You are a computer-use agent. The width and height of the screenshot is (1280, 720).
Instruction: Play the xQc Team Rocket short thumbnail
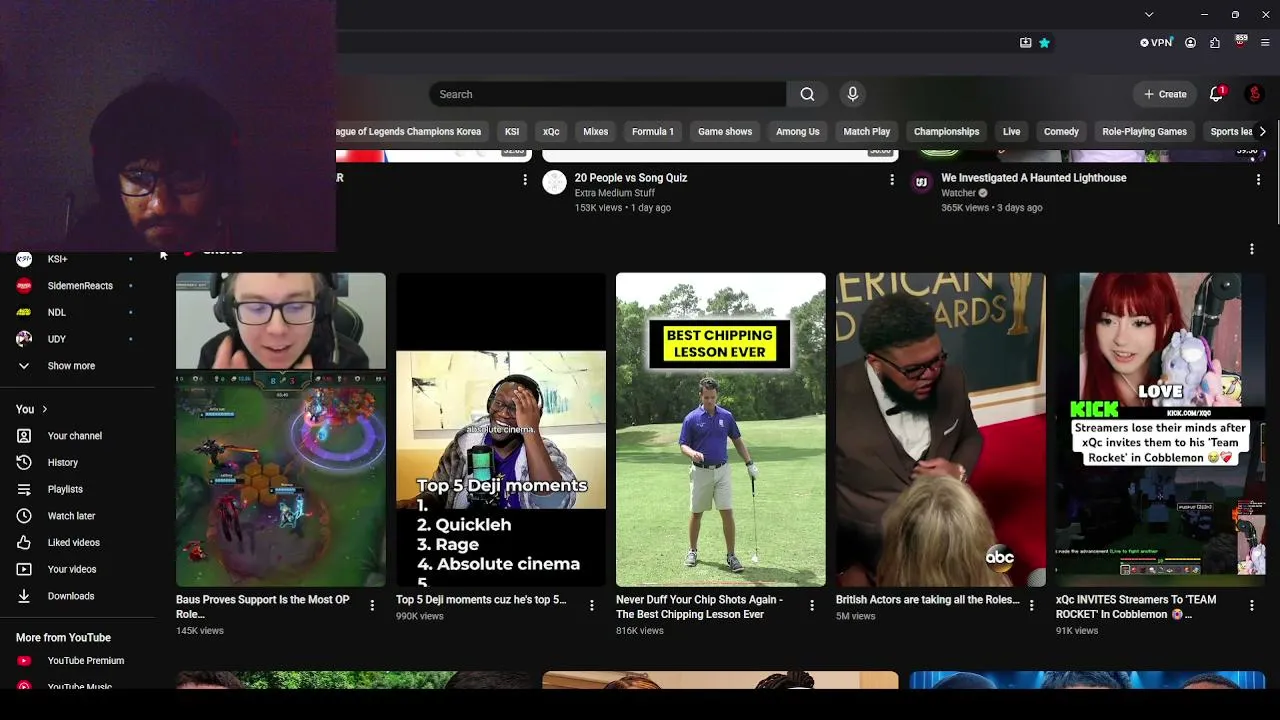point(1161,429)
